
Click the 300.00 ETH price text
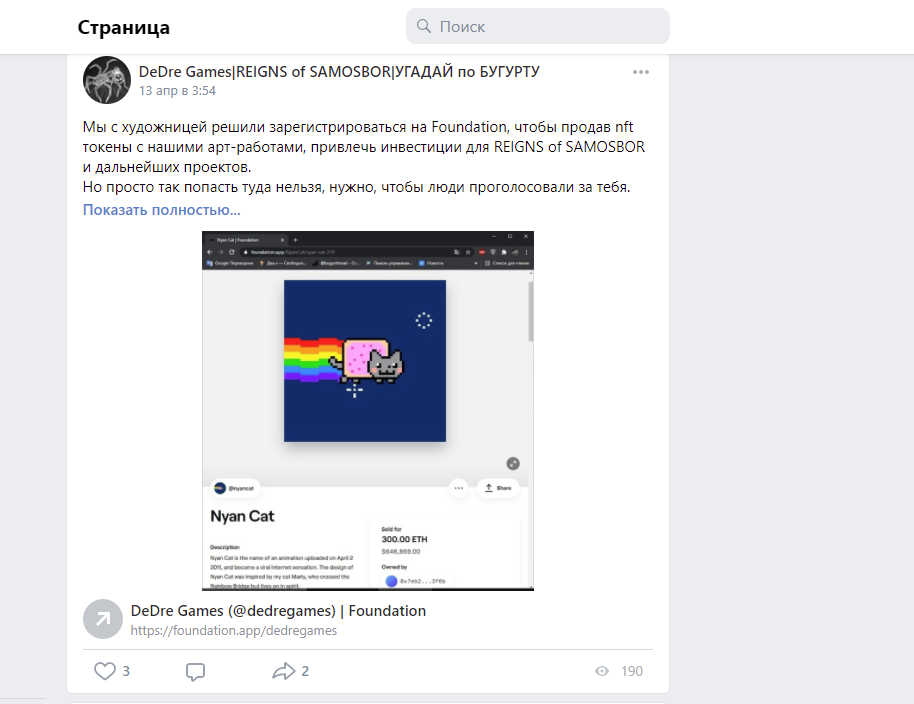(404, 539)
